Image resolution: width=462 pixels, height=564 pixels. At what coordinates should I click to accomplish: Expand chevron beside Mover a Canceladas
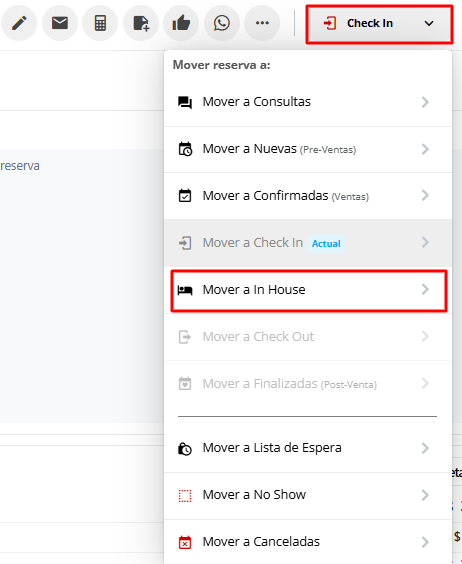click(425, 542)
